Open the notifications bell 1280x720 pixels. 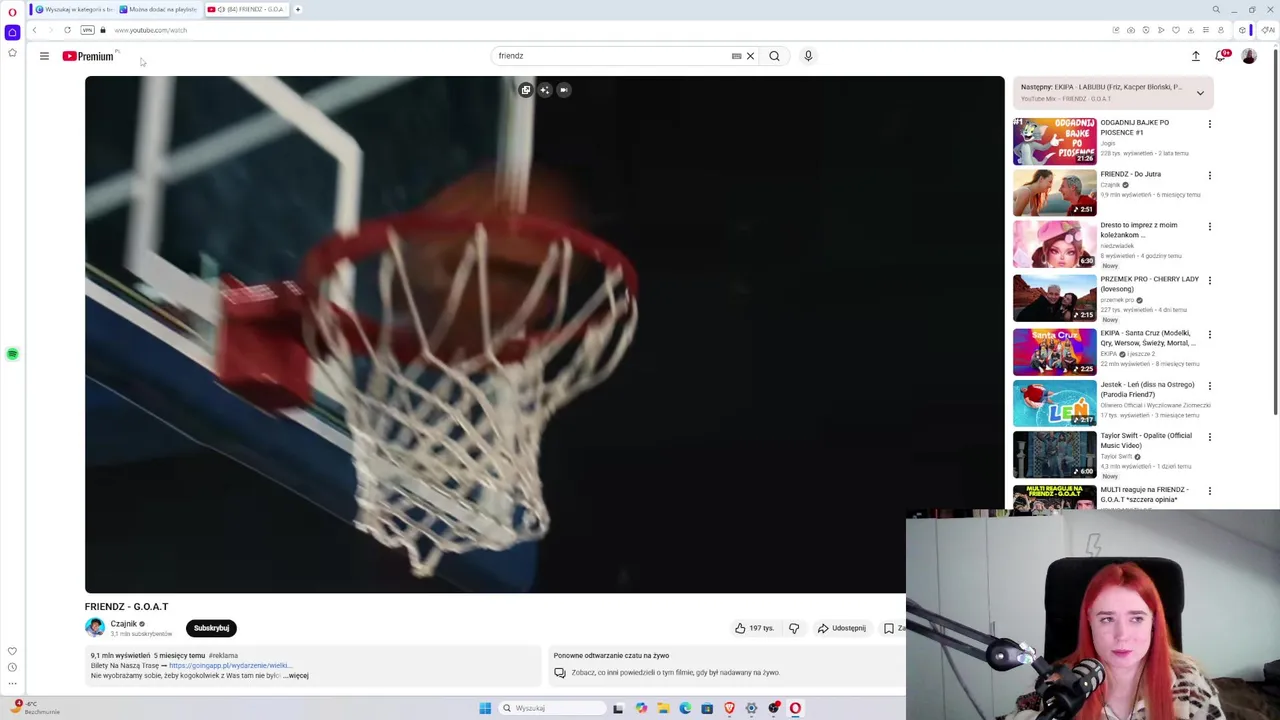pos(1220,56)
